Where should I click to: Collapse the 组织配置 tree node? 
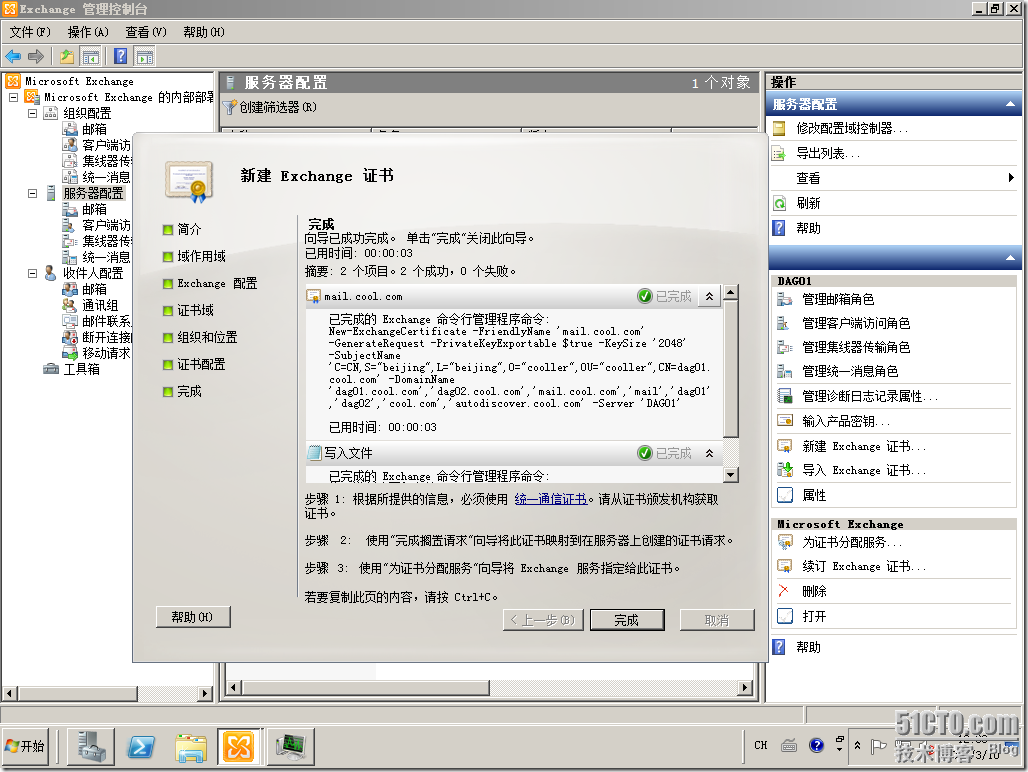[32, 113]
